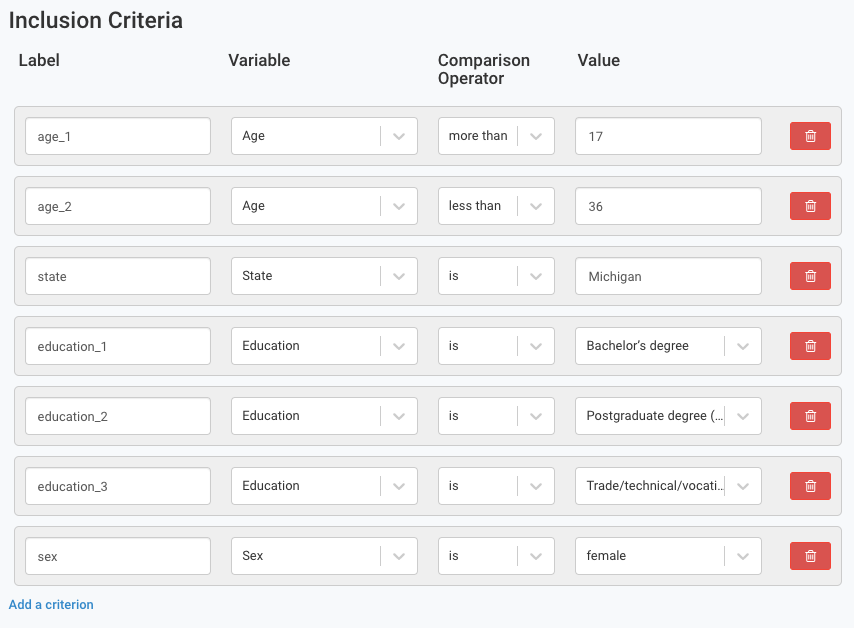This screenshot has width=854, height=628.
Task: Delete the education_3 criterion
Action: 810,486
